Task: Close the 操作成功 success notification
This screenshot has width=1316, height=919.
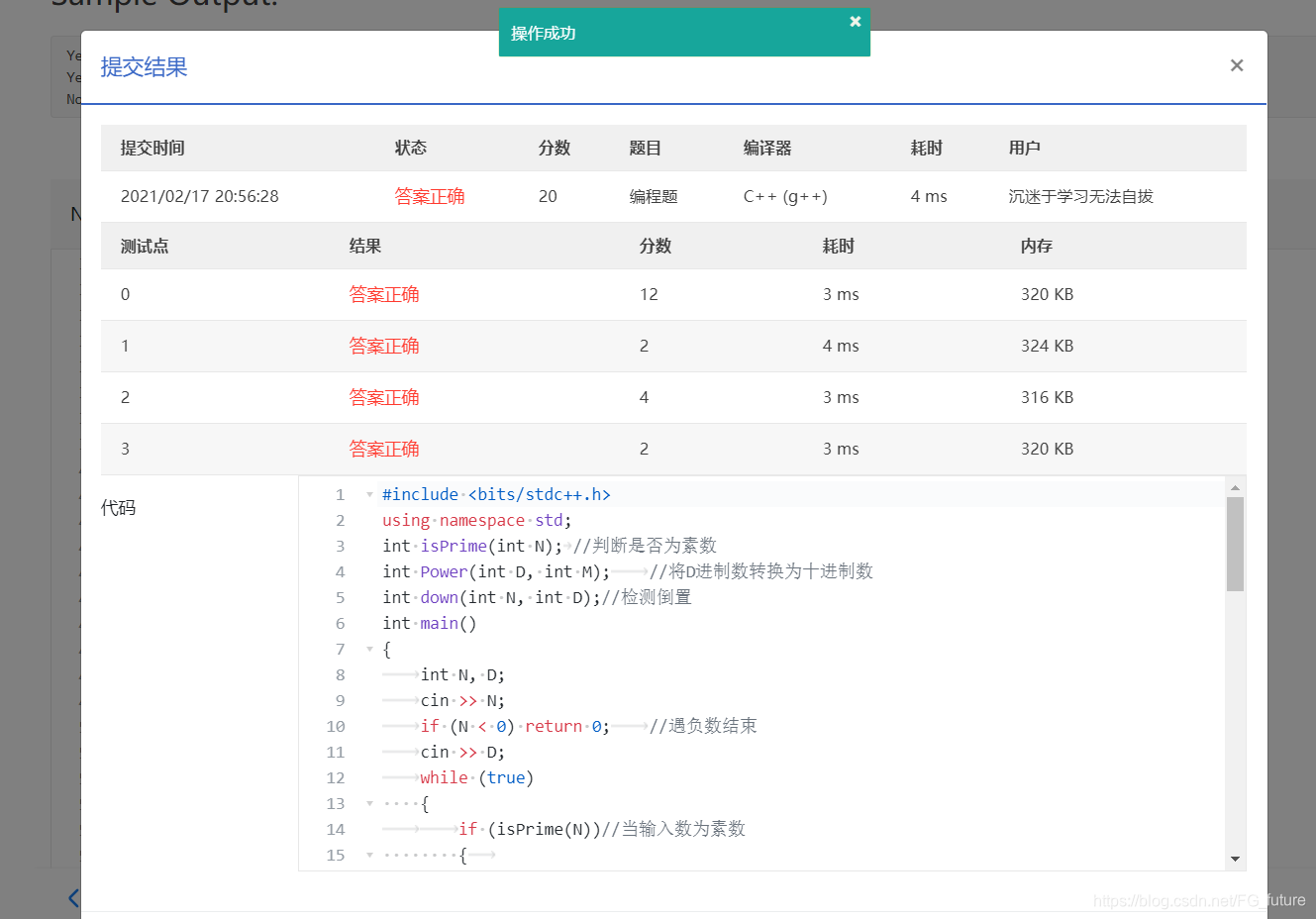Action: click(855, 20)
